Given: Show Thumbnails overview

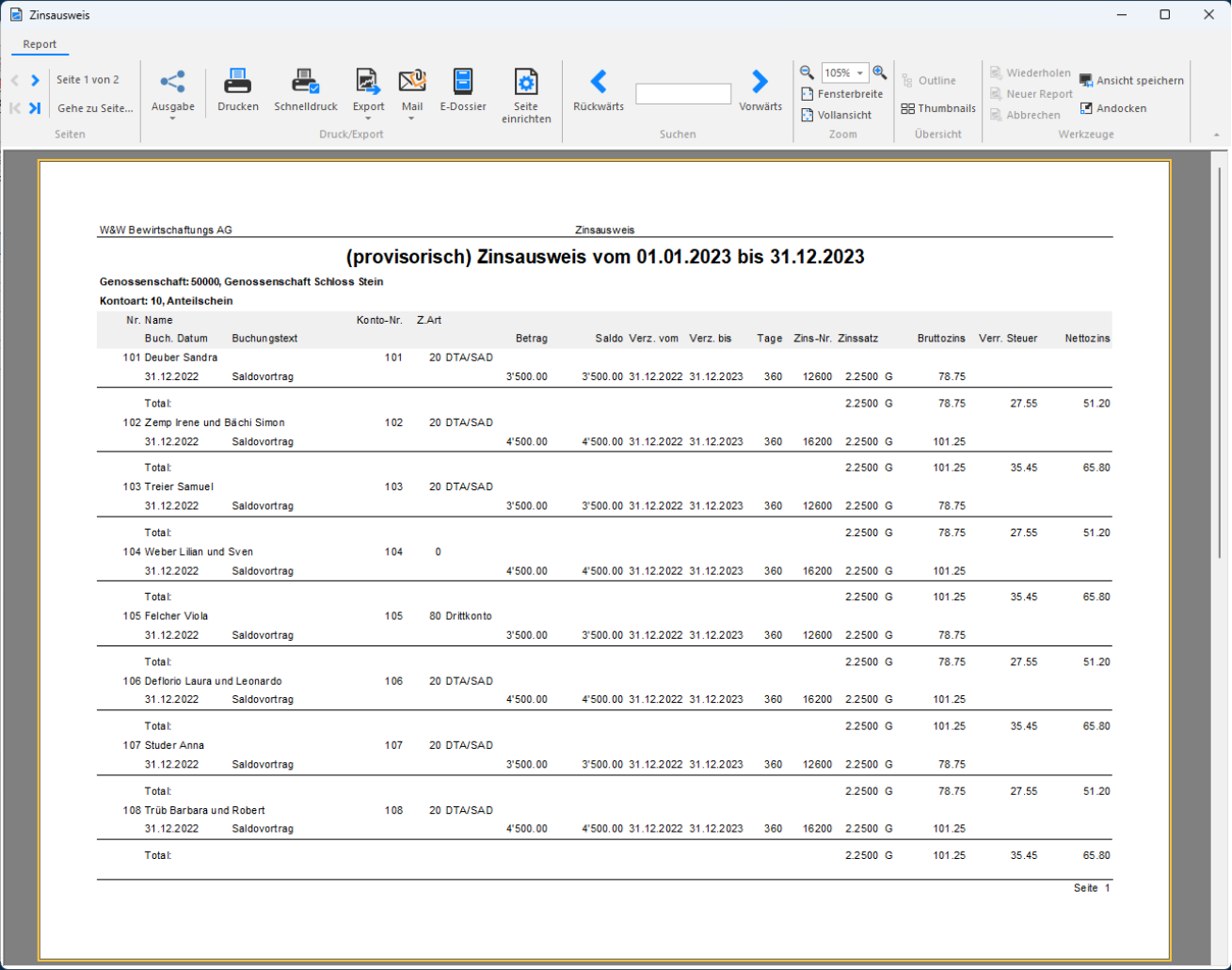Looking at the screenshot, I should (x=938, y=108).
